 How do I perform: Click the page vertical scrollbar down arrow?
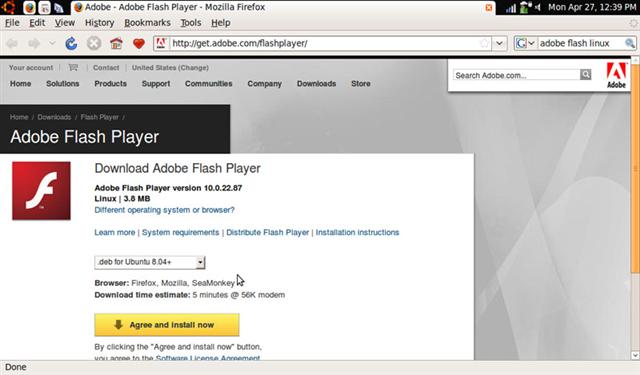coord(635,355)
